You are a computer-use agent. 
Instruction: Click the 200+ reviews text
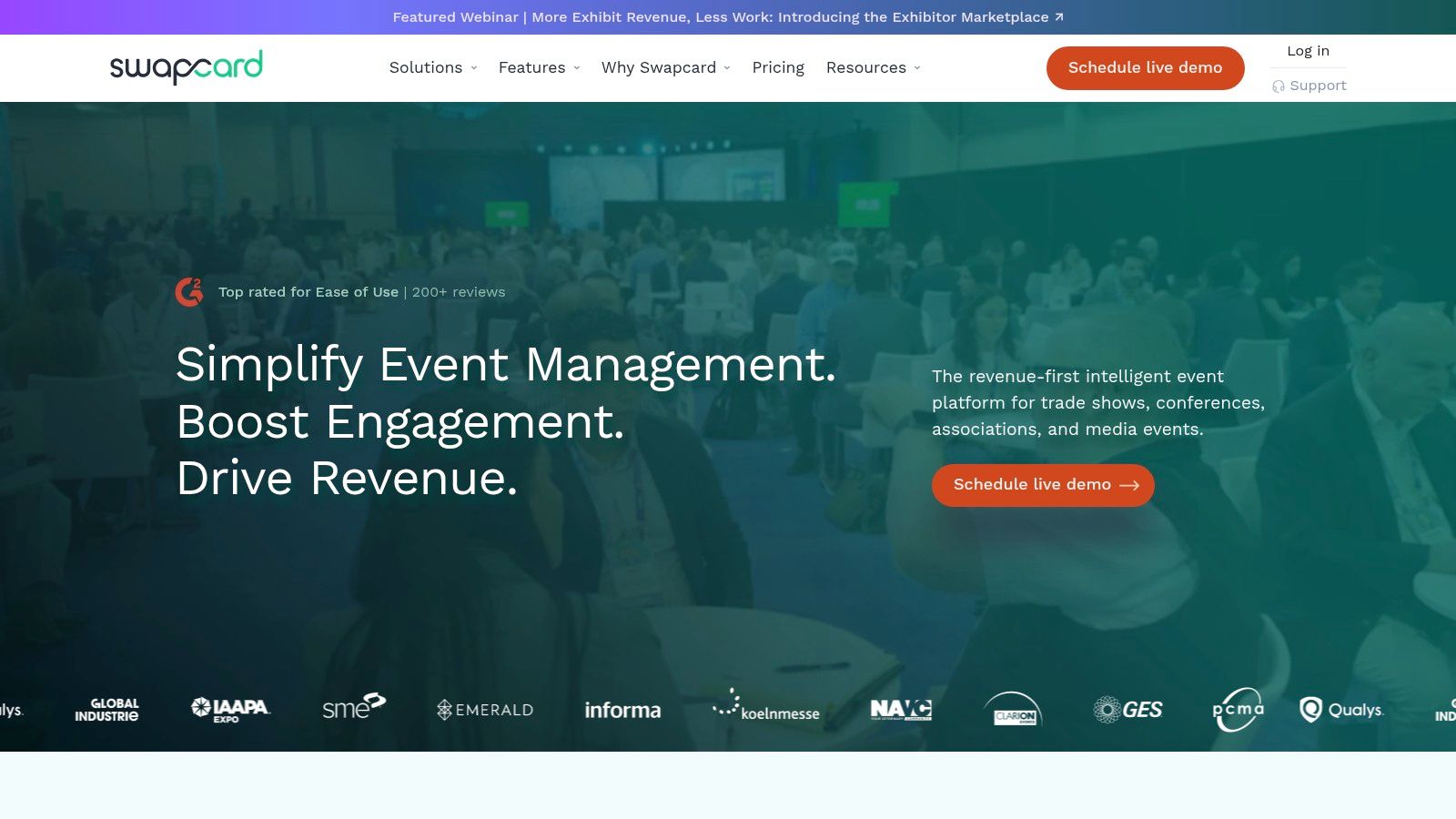point(459,292)
